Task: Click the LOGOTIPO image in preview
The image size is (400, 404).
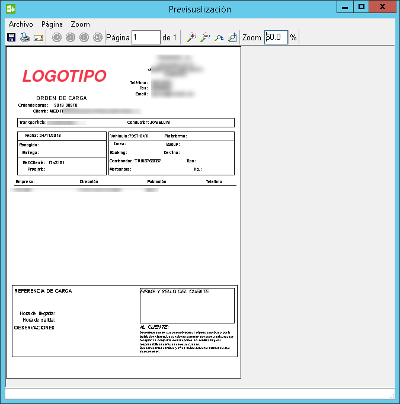Action: pyautogui.click(x=64, y=76)
